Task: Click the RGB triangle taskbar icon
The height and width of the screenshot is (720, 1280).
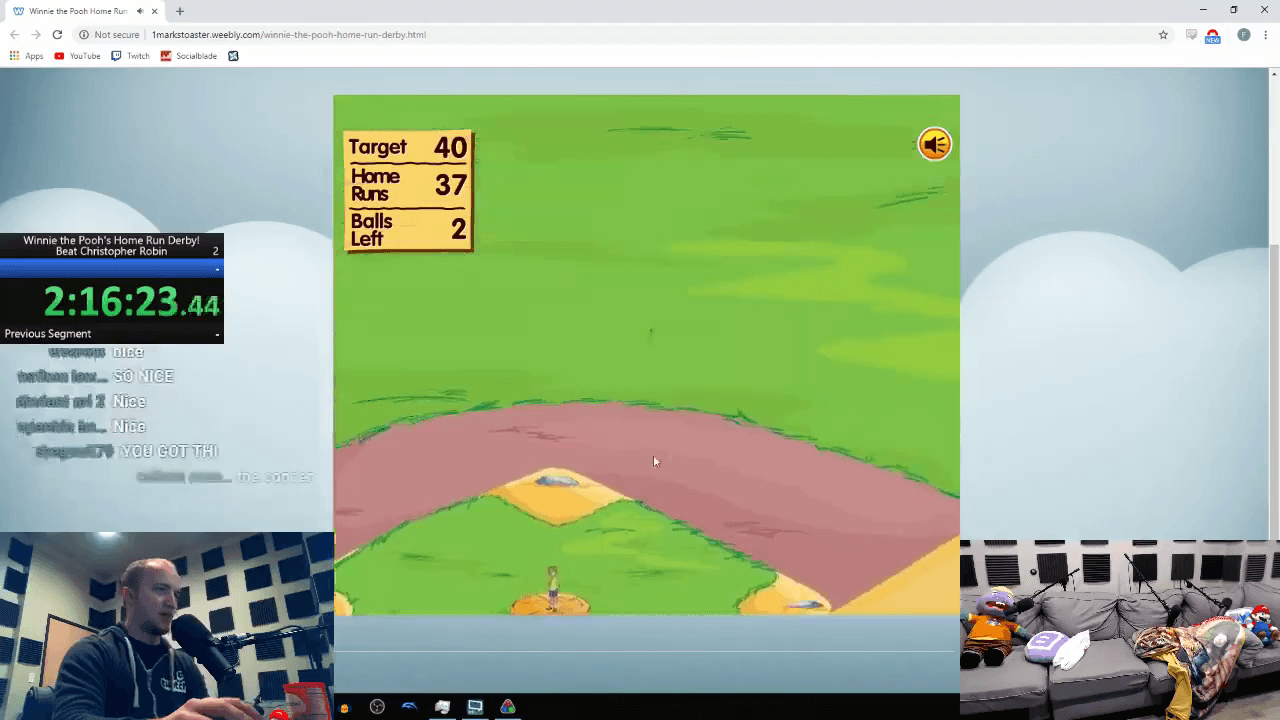Action: point(508,707)
